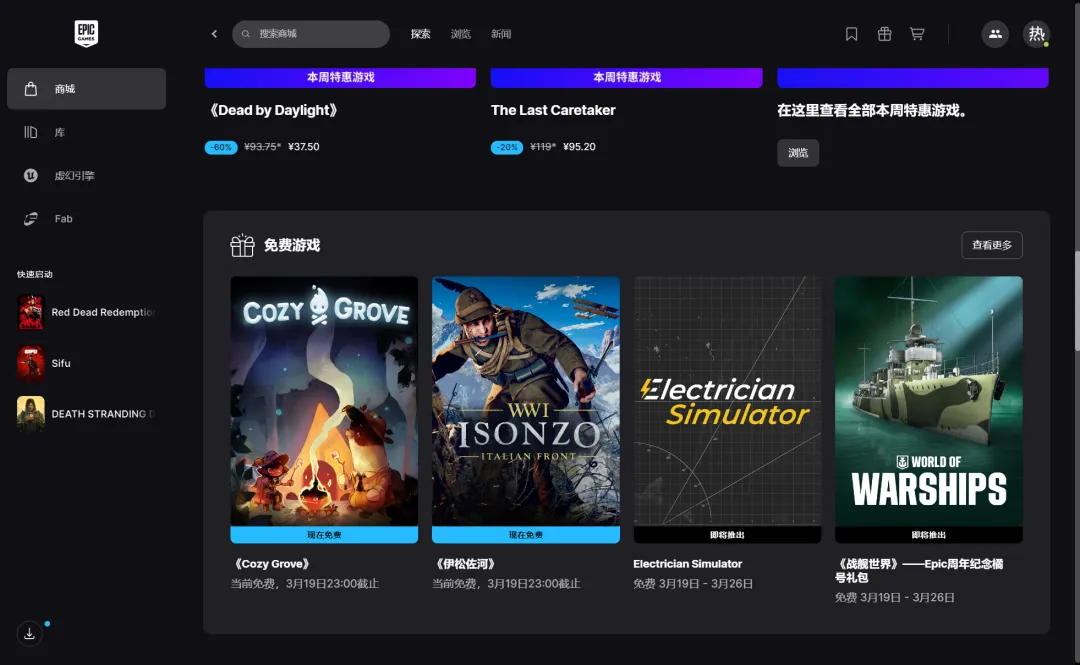Open the 《战舰世界》 Epic周年纪念 title link

(x=919, y=571)
